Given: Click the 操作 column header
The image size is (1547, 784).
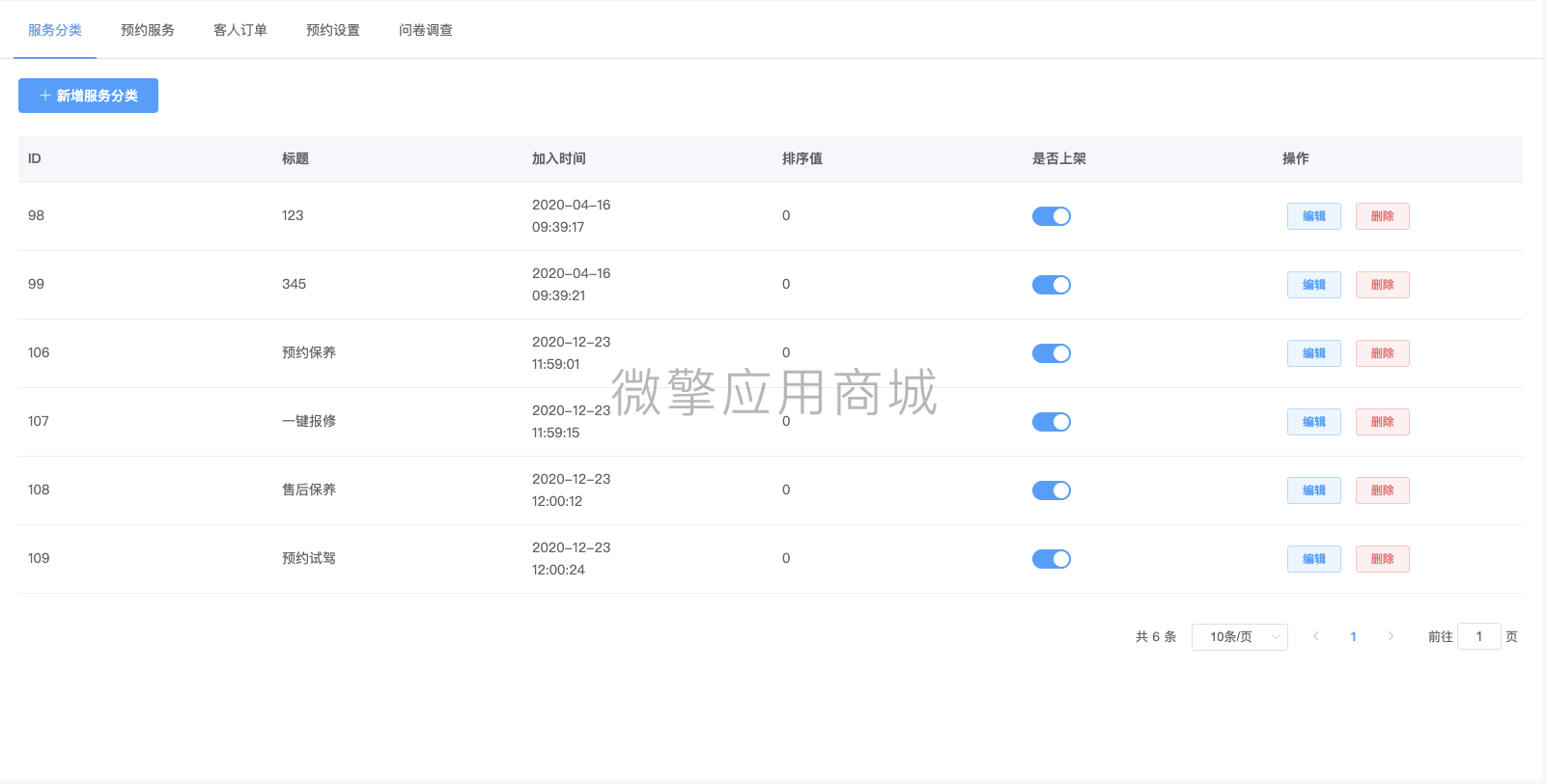Looking at the screenshot, I should [1296, 158].
